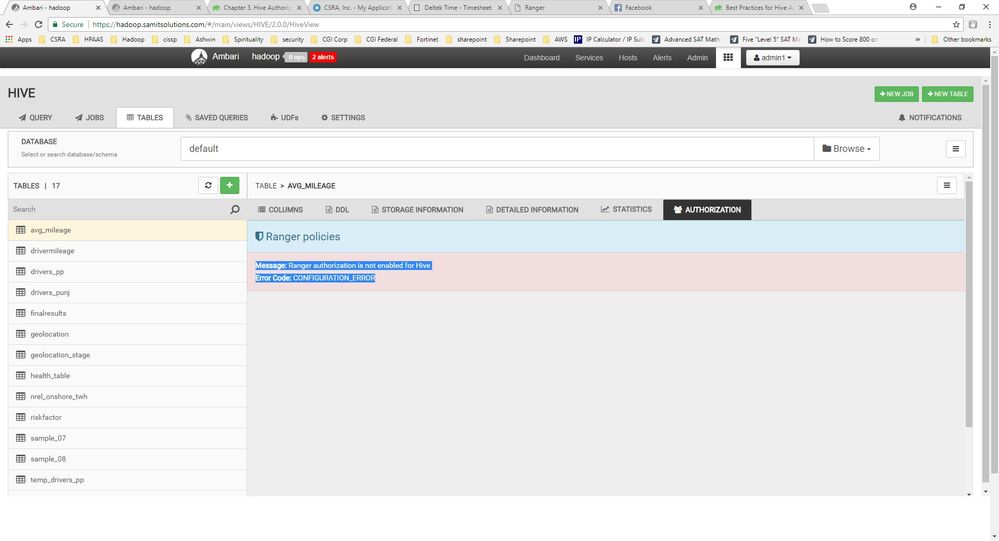
Task: Open Hosts in Ambari nav
Action: [628, 57]
